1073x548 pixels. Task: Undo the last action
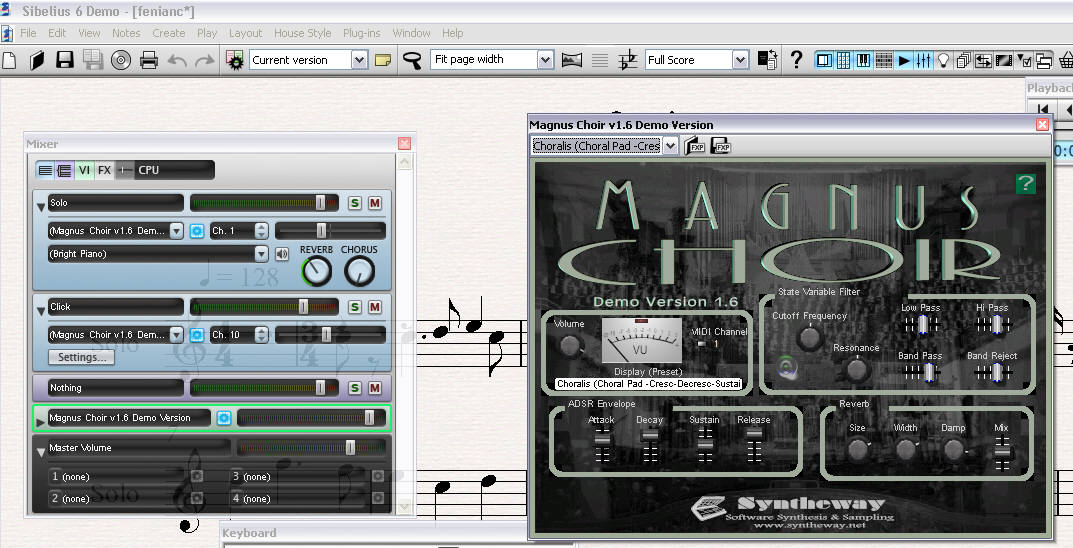177,60
